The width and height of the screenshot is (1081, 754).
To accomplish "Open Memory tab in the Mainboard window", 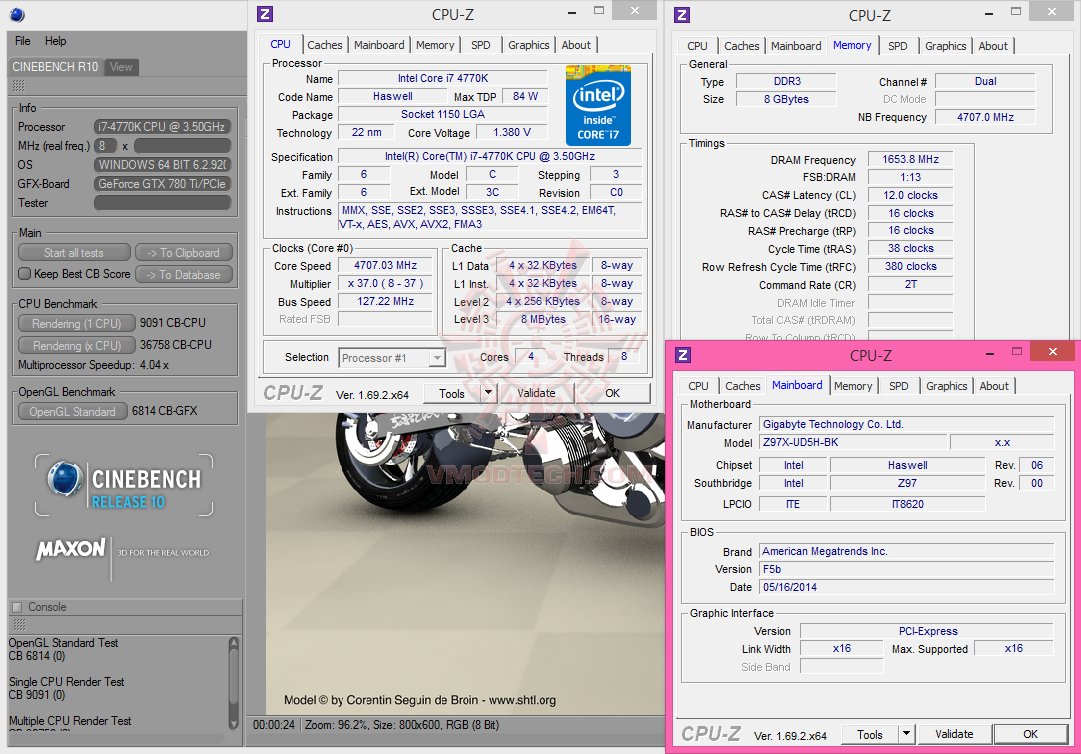I will pos(853,386).
